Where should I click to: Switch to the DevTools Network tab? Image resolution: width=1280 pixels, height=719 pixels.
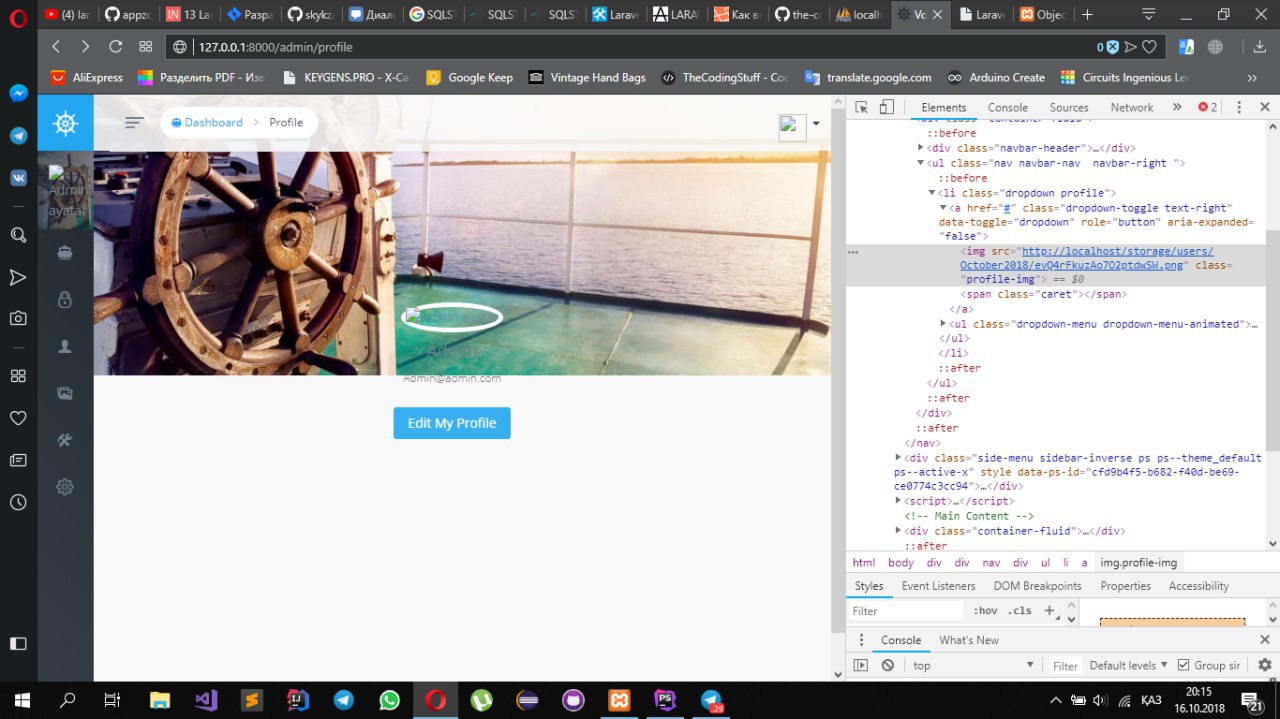pyautogui.click(x=1132, y=107)
